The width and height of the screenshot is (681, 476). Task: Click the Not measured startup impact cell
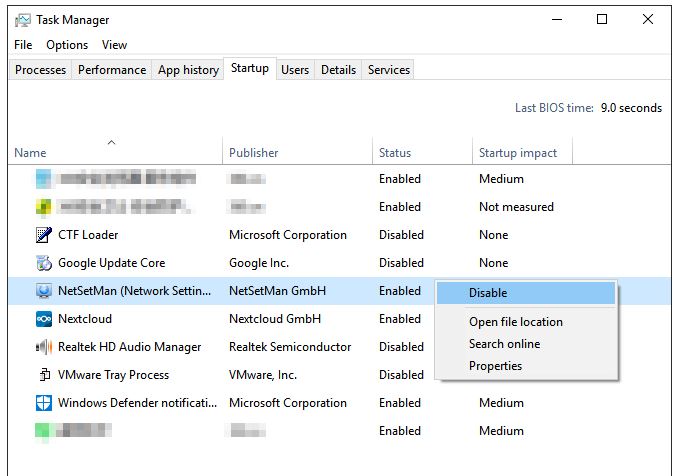pyautogui.click(x=516, y=207)
